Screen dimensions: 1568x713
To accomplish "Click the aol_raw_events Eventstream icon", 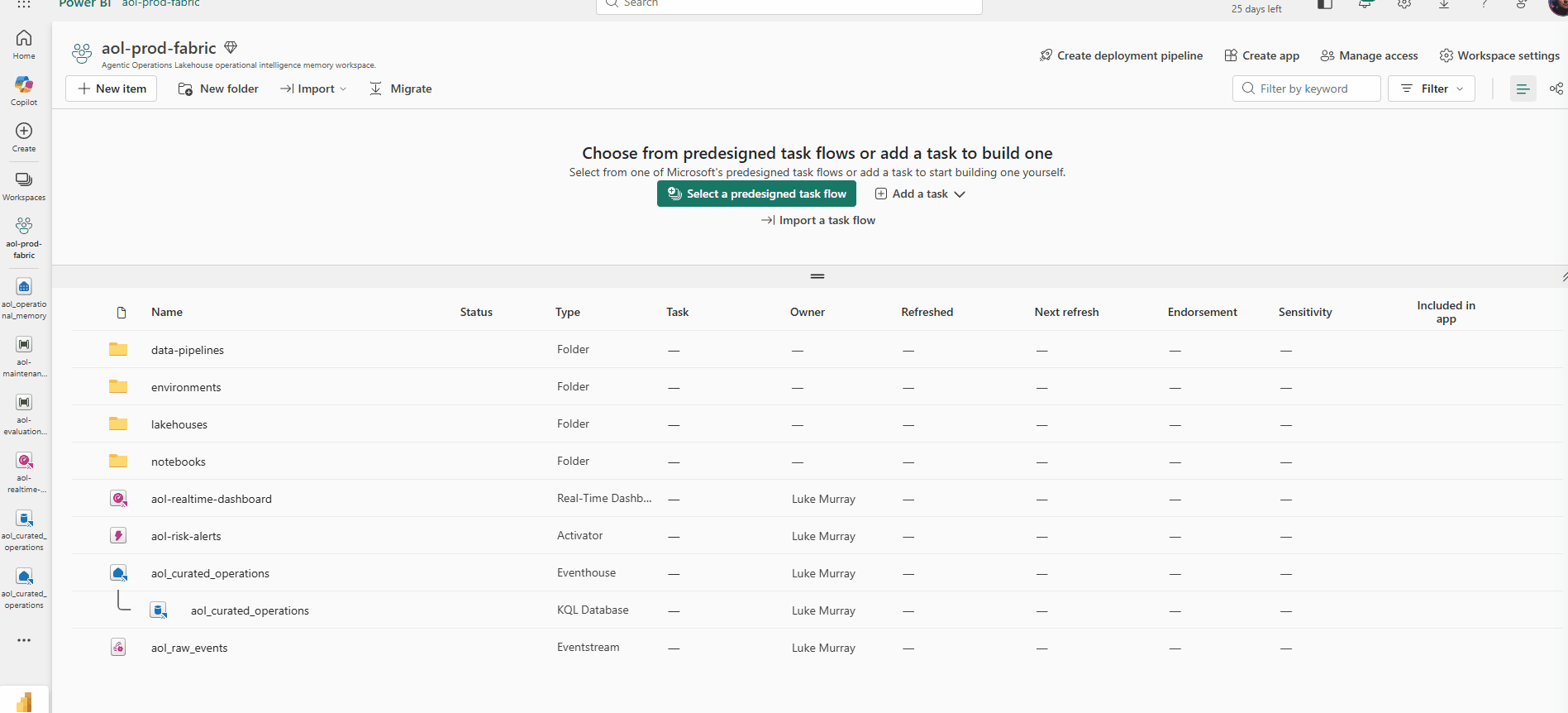I will pos(118,647).
